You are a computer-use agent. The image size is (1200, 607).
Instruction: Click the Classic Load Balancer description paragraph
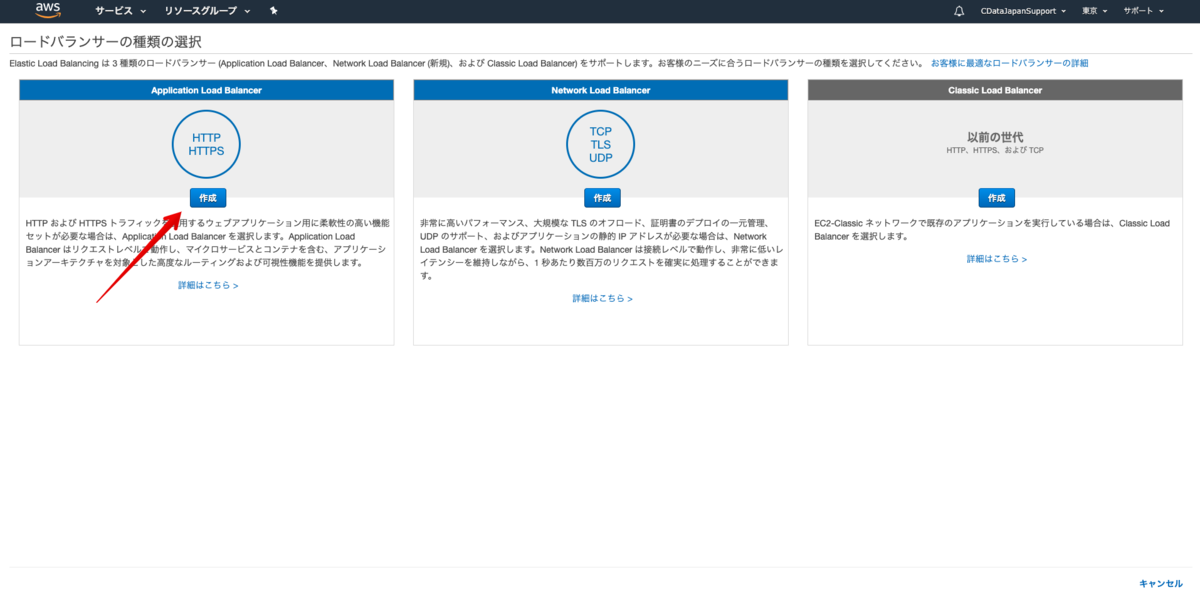992,230
